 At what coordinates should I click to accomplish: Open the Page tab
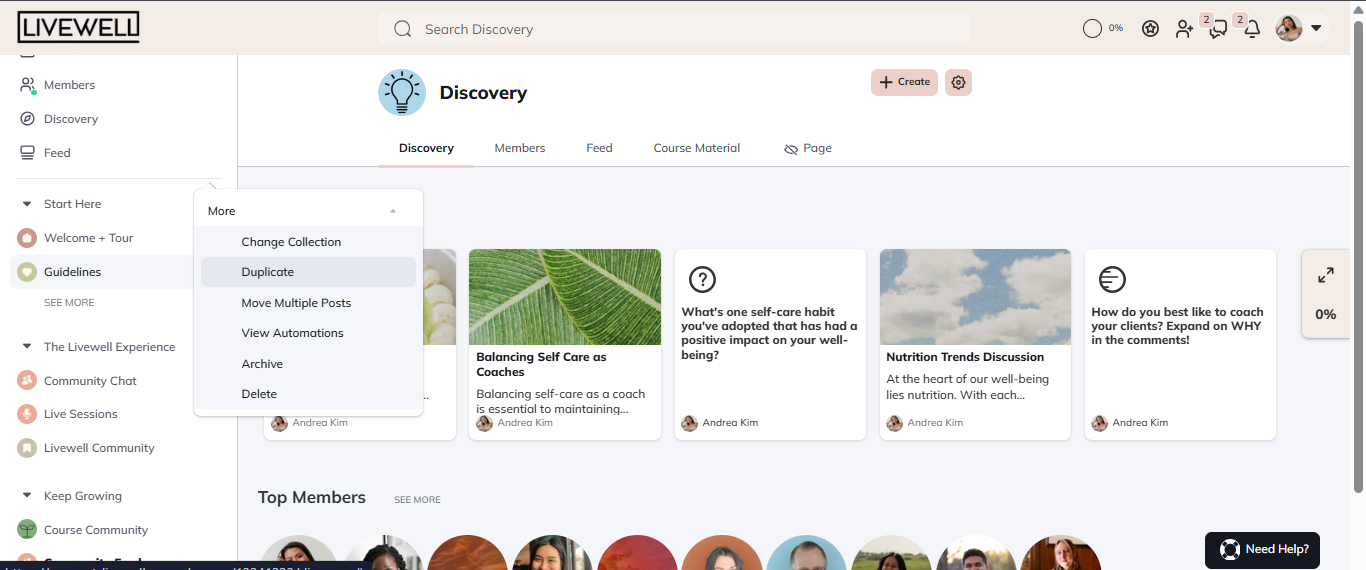click(x=808, y=148)
